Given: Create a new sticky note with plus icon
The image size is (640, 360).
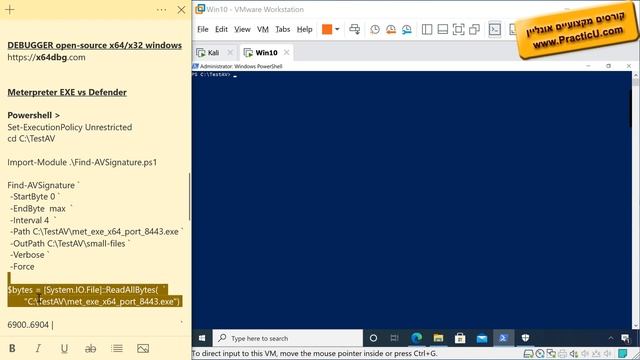Looking at the screenshot, I should tap(10, 10).
